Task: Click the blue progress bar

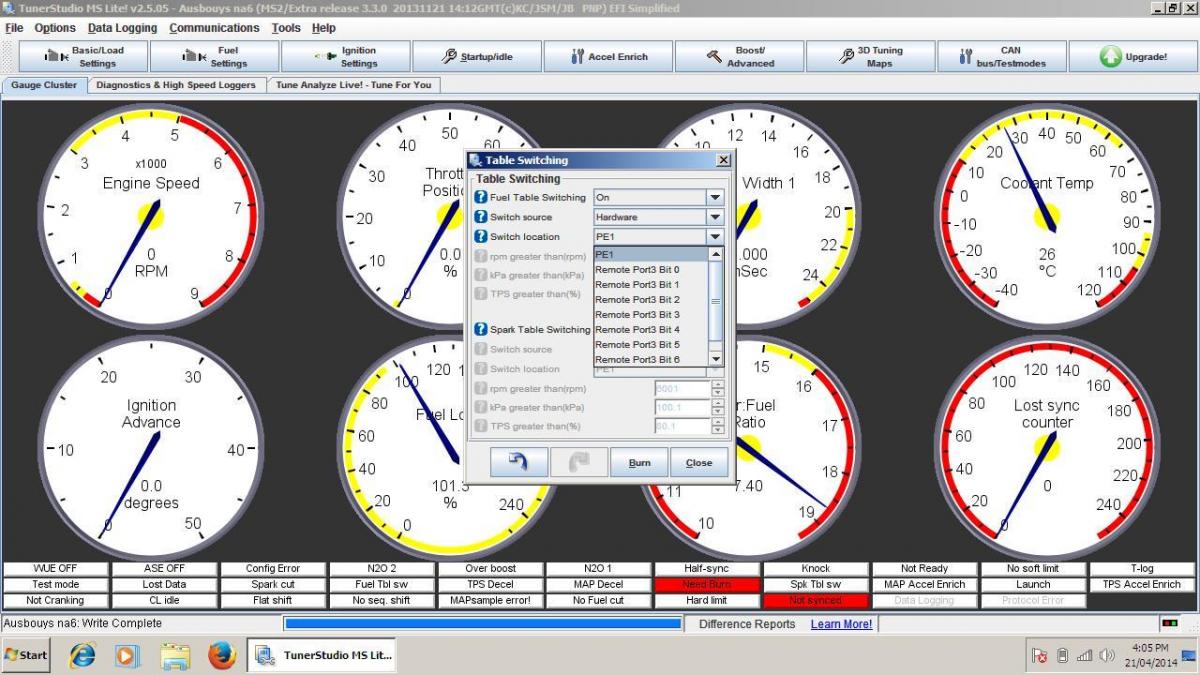Action: point(483,624)
